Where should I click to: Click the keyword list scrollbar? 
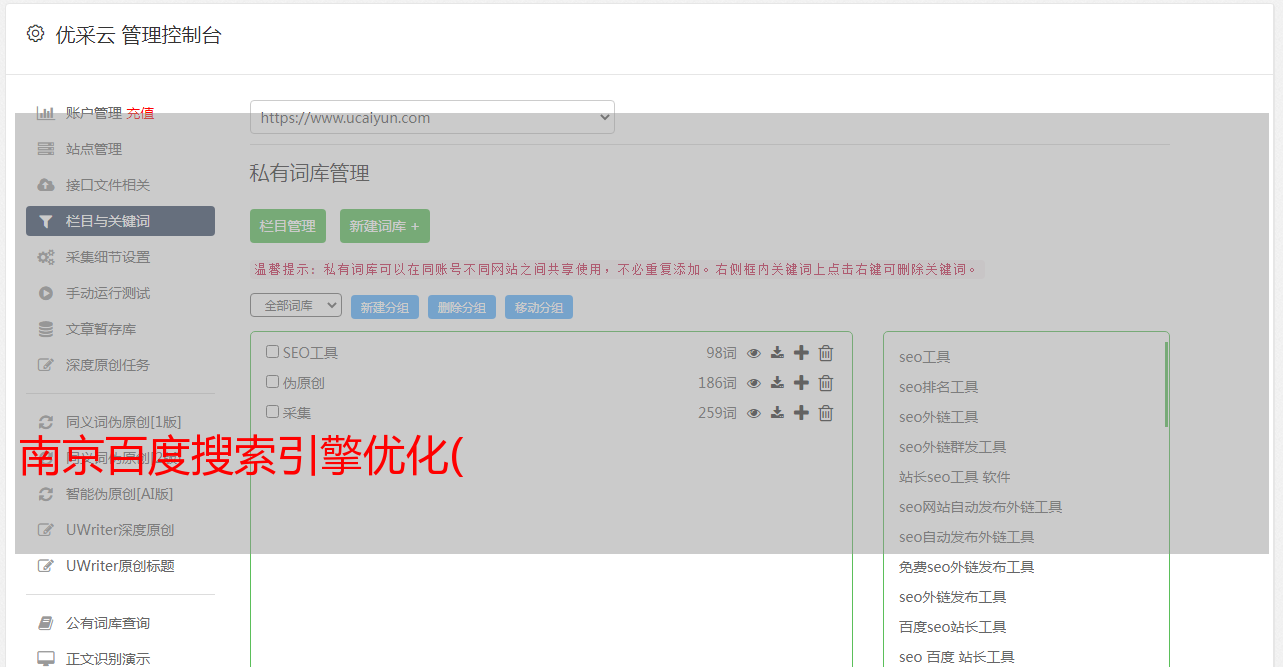(x=1166, y=384)
